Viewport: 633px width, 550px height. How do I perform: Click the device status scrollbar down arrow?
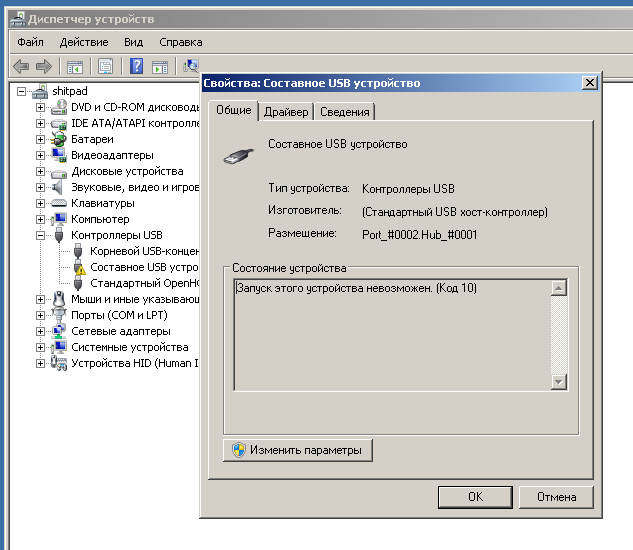[559, 381]
